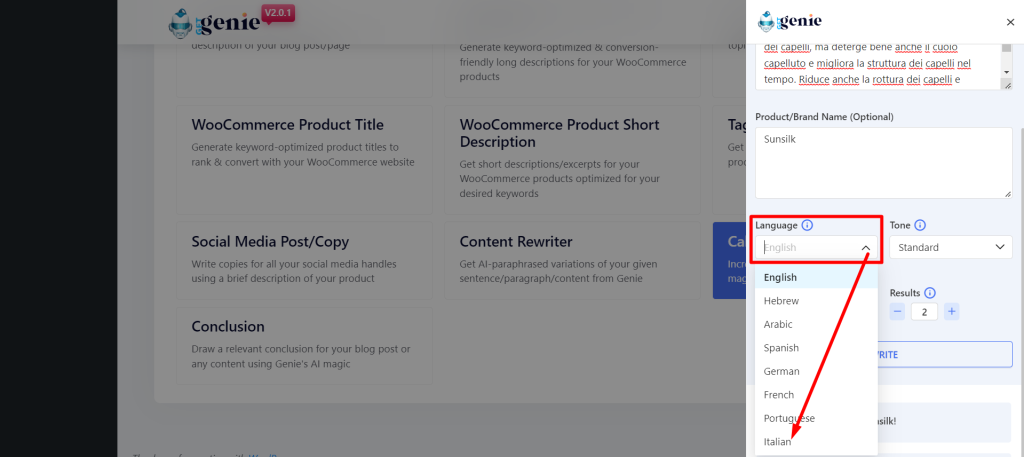Select Italian in language list
Image resolution: width=1024 pixels, height=457 pixels.
(816, 442)
